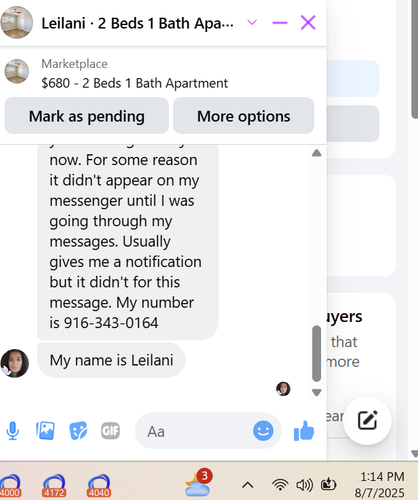The image size is (418, 500).
Task: Open the taskbar app labeled 4172
Action: point(54,486)
